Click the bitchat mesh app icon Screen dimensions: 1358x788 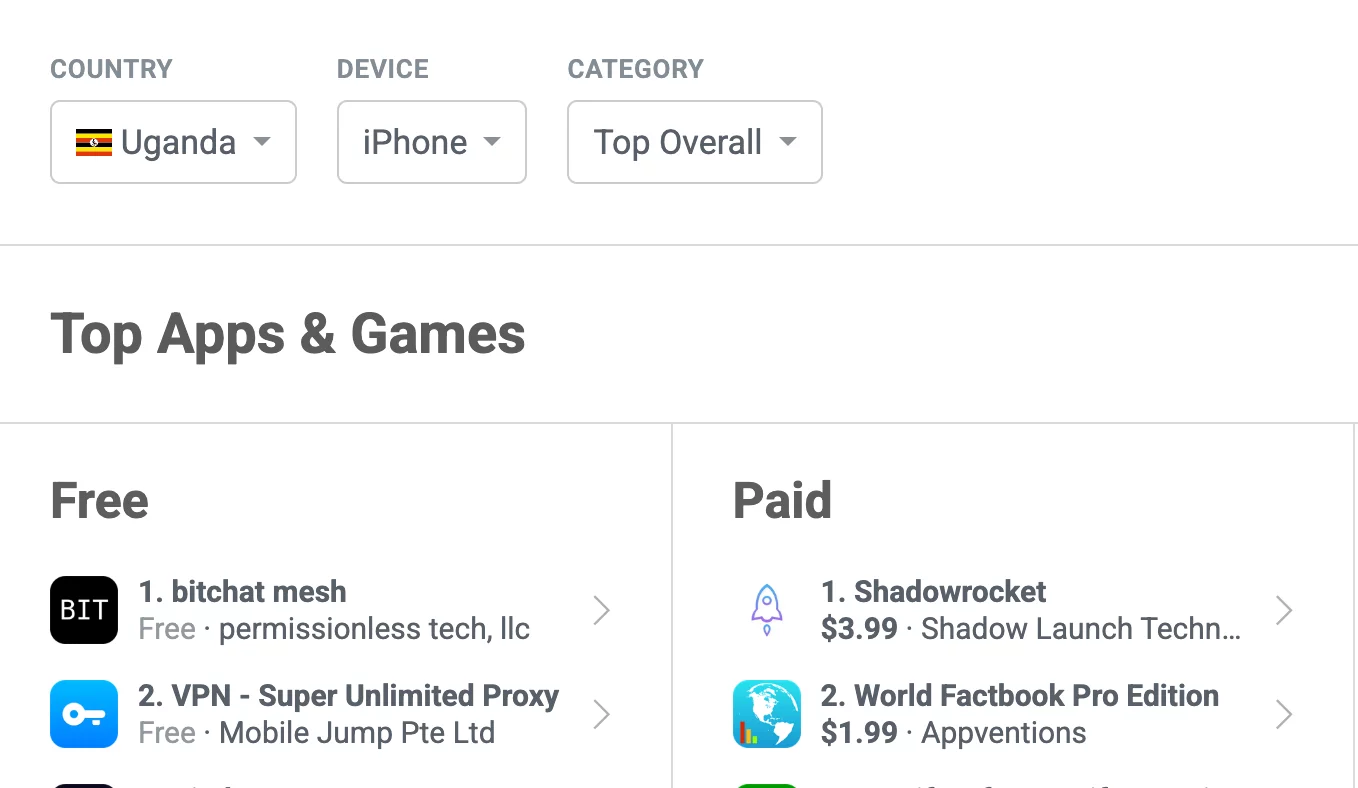[x=84, y=610]
